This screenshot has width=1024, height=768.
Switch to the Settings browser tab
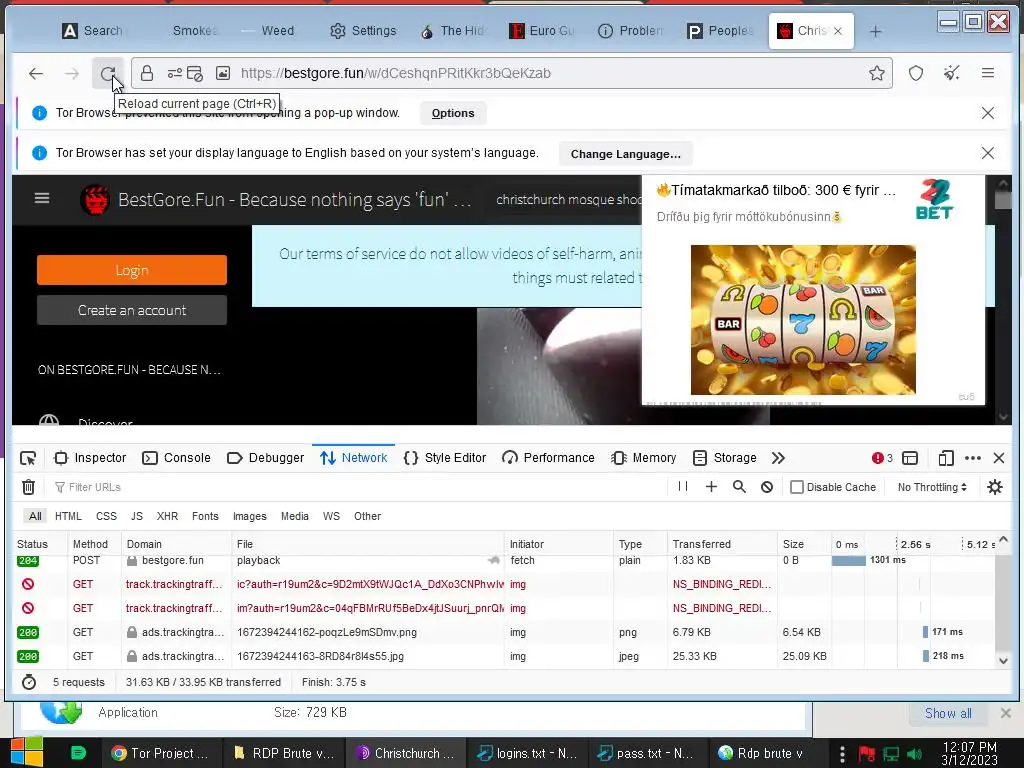coord(363,31)
